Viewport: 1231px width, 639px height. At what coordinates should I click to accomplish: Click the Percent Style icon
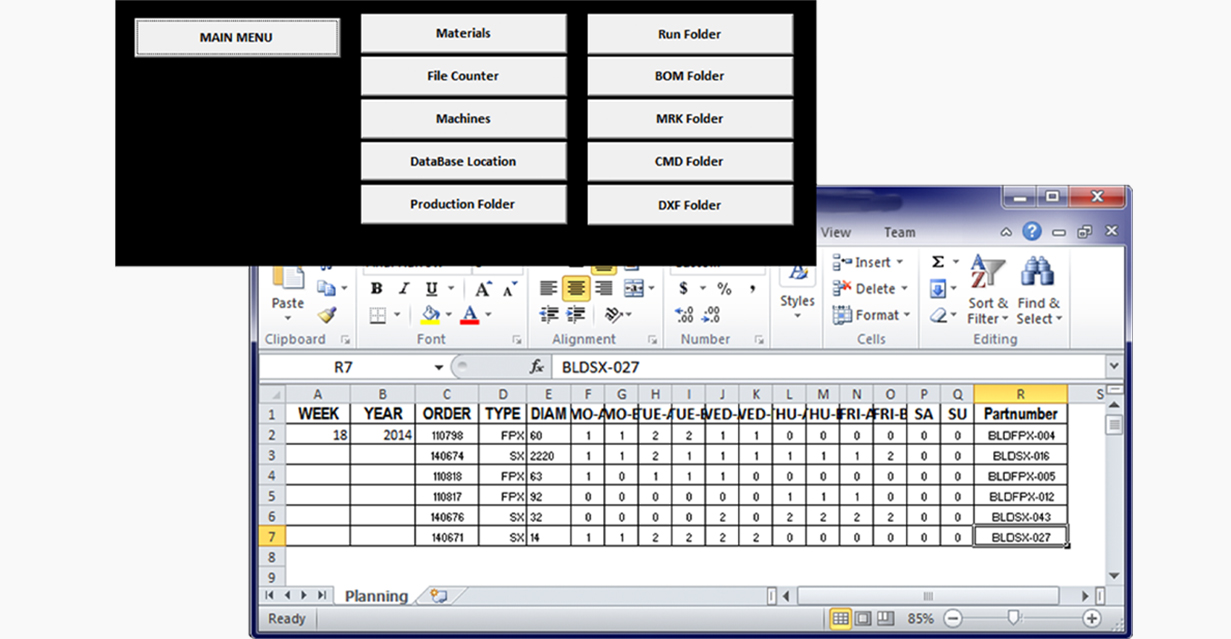pyautogui.click(x=724, y=289)
